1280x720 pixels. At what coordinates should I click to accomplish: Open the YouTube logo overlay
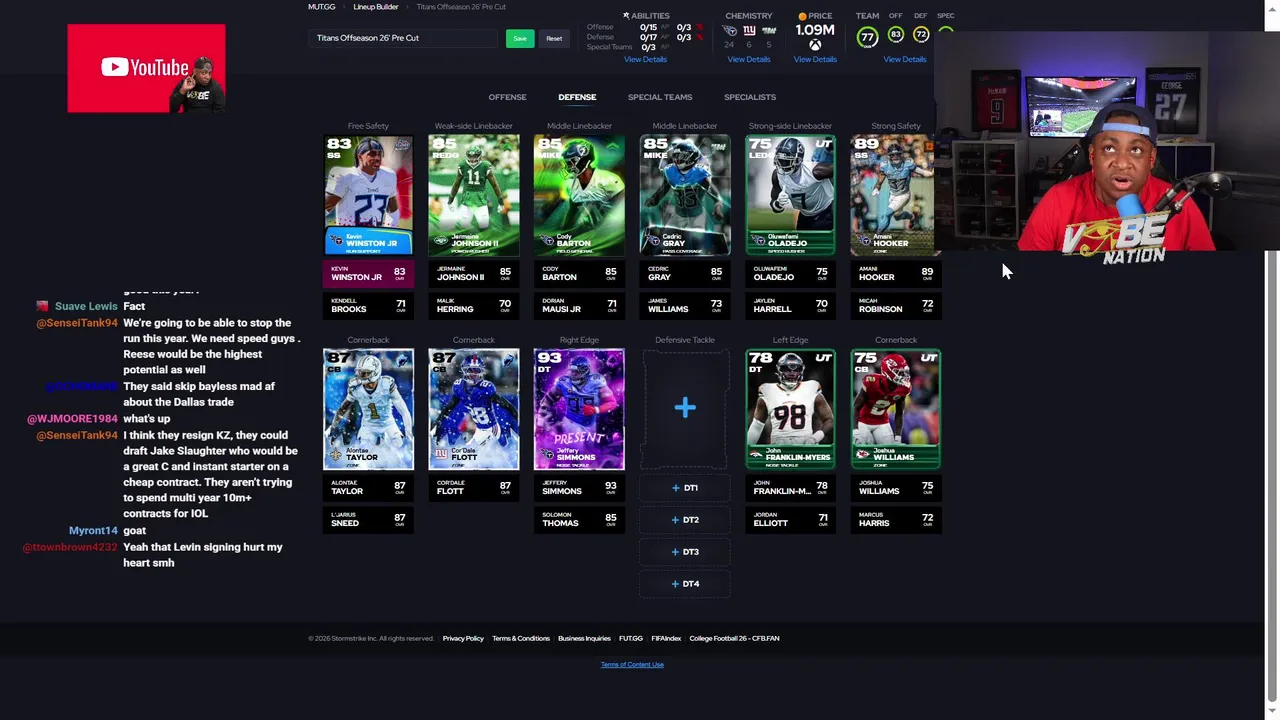point(146,68)
